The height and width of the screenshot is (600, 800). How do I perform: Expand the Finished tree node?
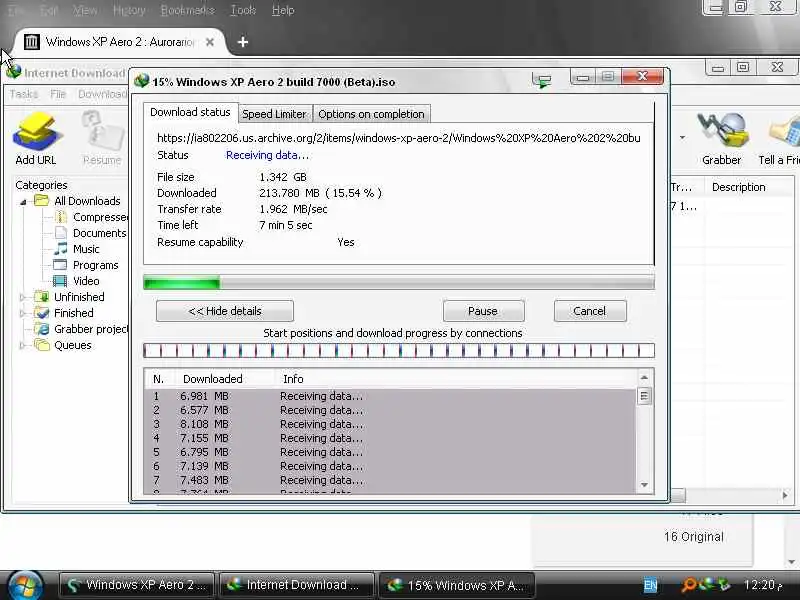click(x=22, y=313)
